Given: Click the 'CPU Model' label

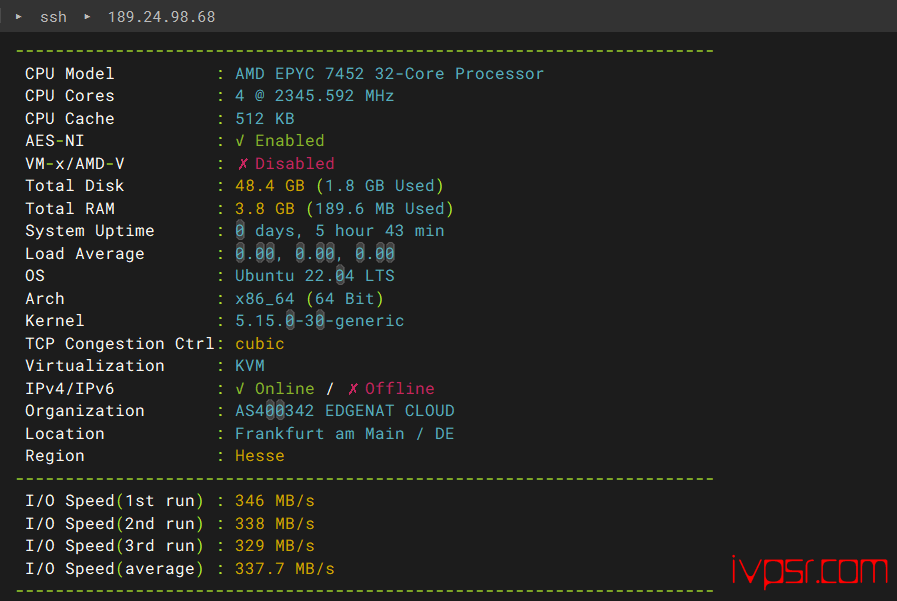Looking at the screenshot, I should [69, 74].
